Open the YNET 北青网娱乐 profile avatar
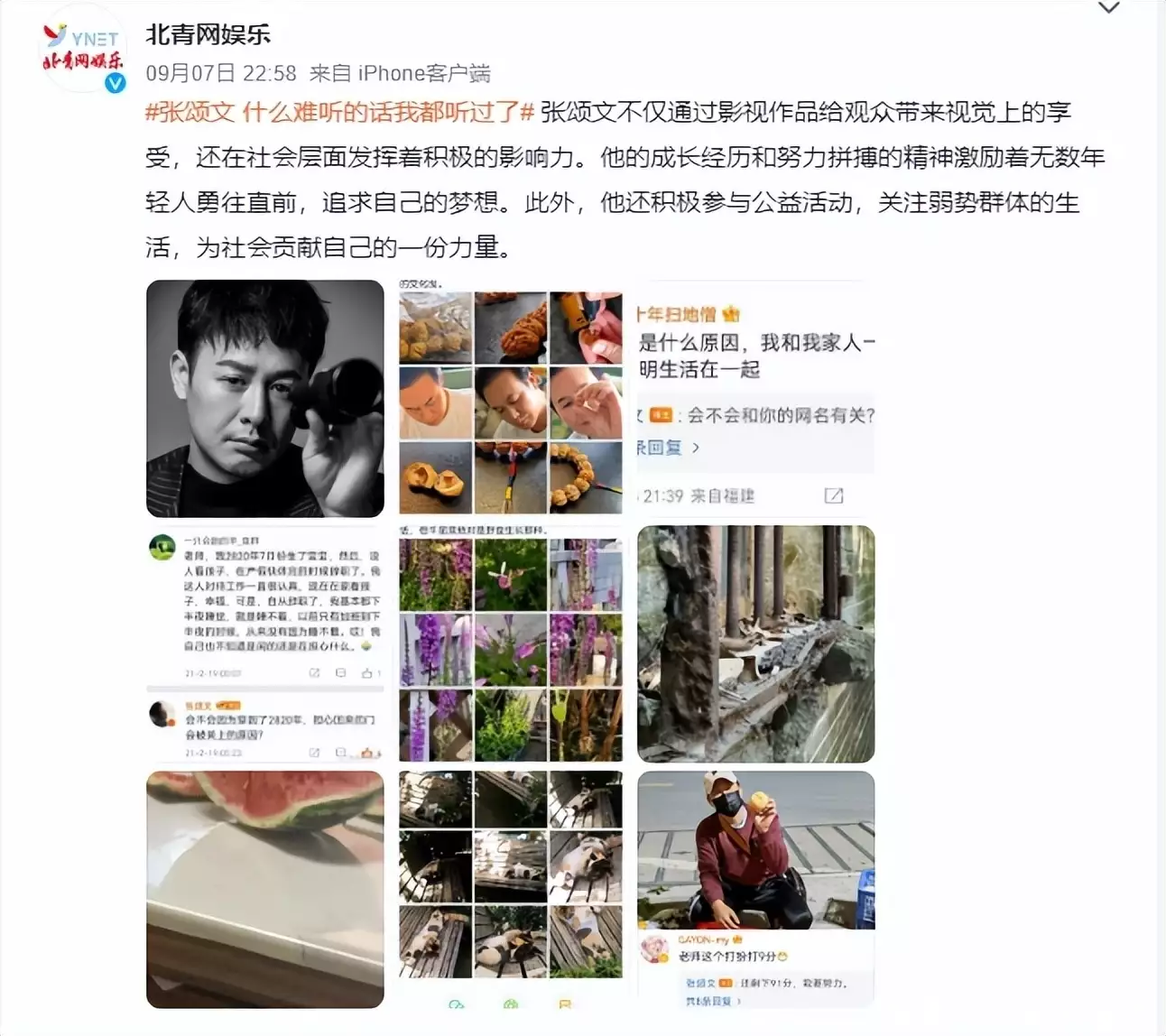Screen dimensions: 1166x1036 pos(84,51)
